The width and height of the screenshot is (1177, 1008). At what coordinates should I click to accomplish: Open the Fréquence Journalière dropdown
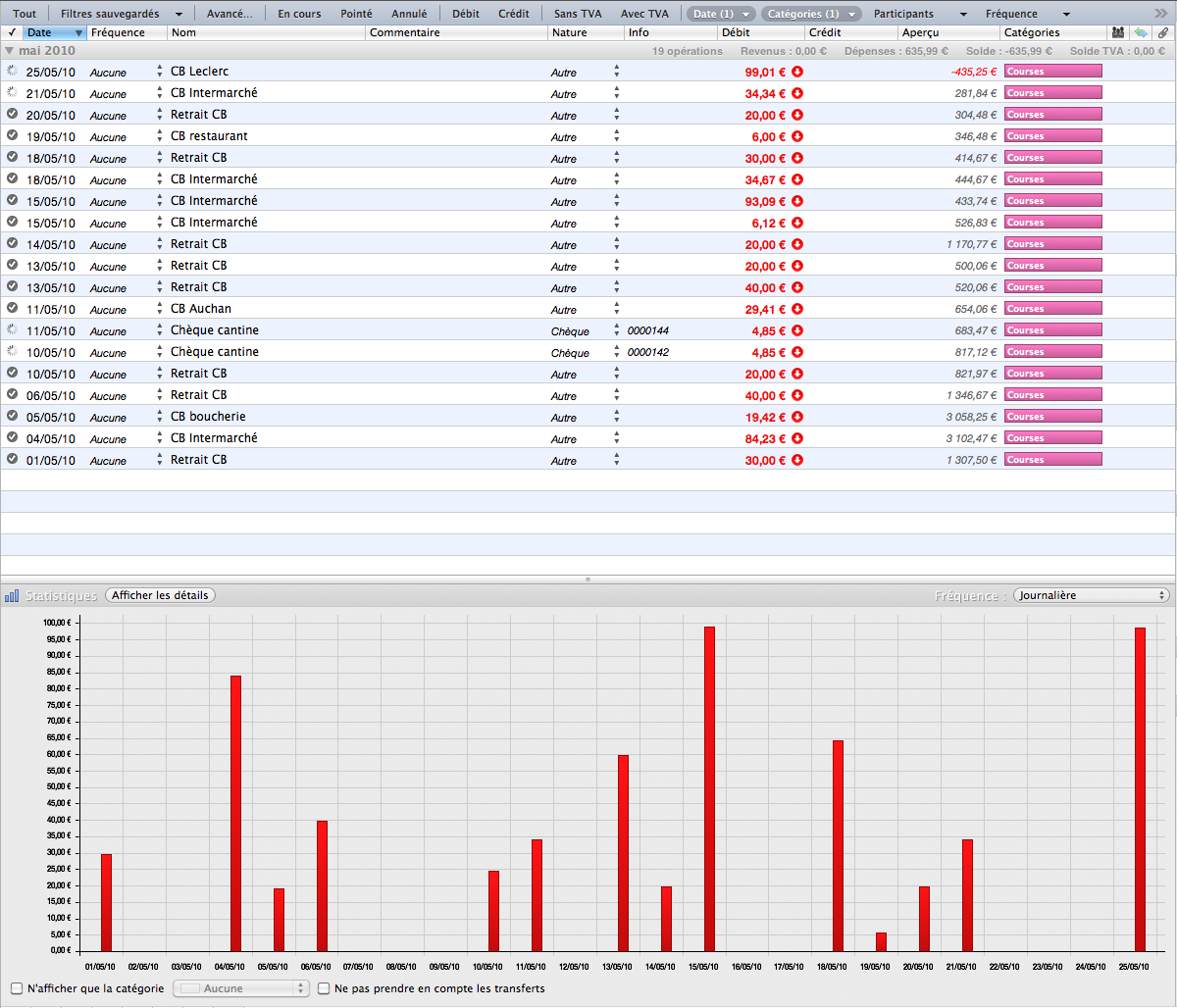[x=1091, y=595]
